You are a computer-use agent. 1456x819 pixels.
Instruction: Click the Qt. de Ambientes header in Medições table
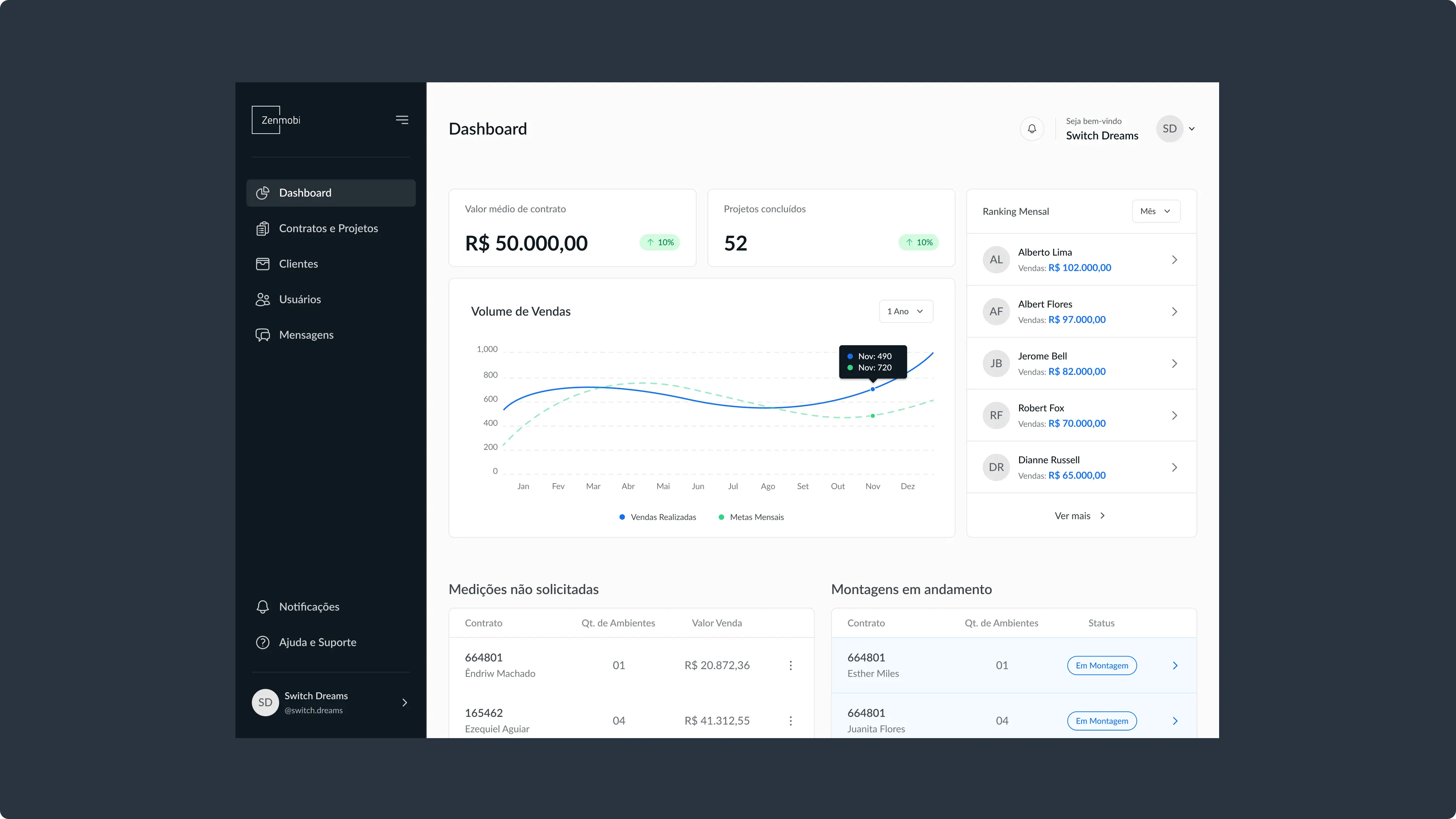618,623
